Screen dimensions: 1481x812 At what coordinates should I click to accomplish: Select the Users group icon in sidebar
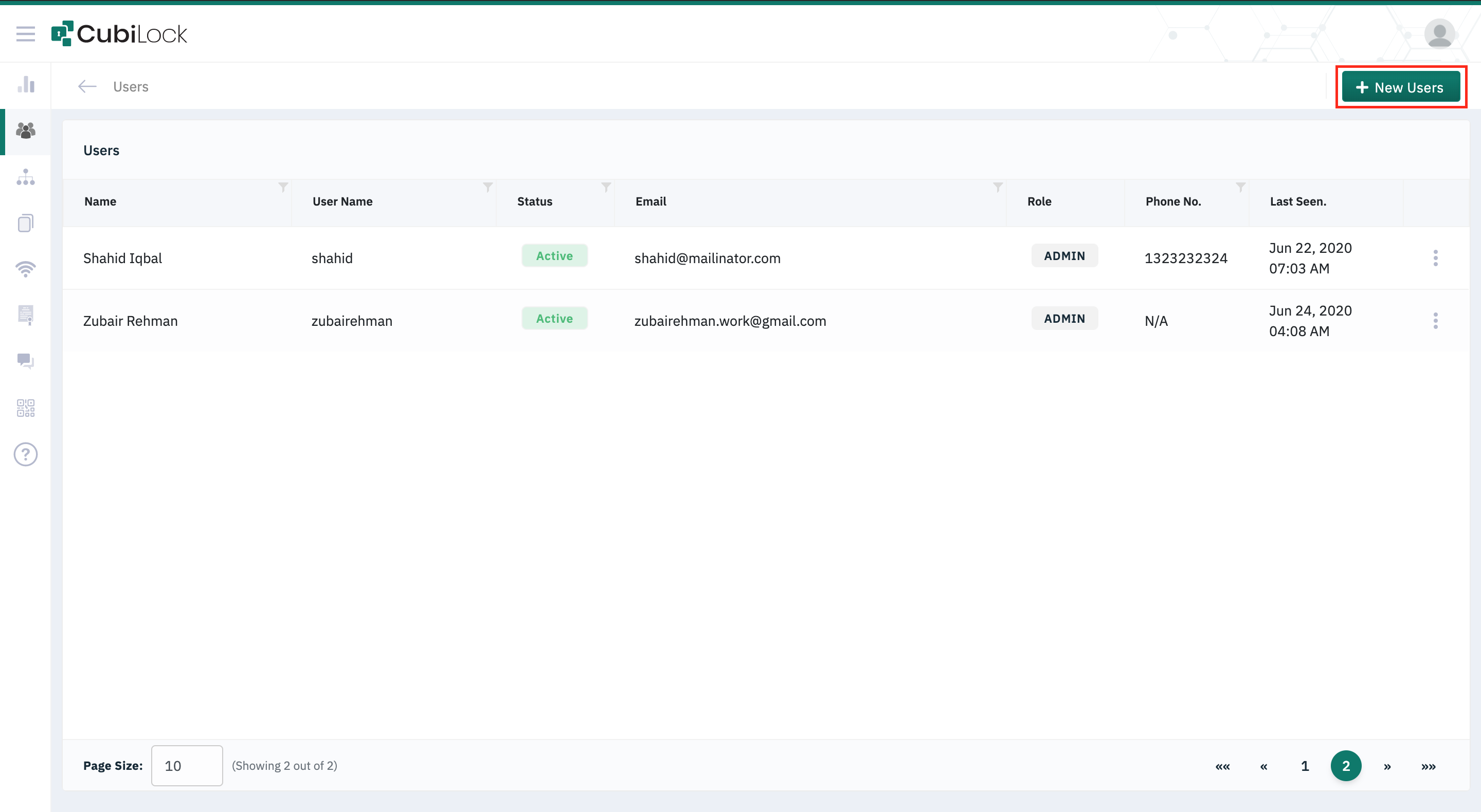pyautogui.click(x=25, y=131)
